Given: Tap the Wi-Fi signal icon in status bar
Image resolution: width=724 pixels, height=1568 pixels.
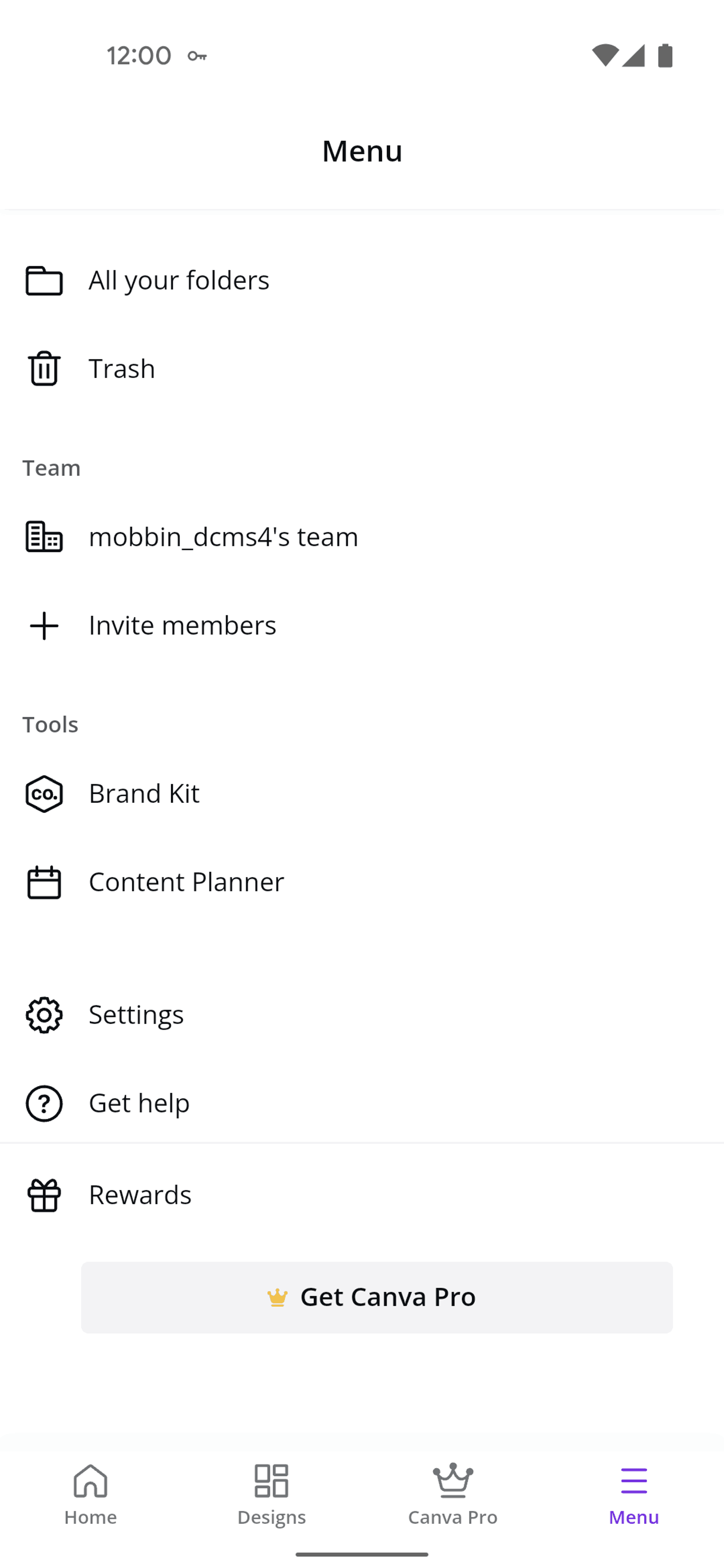Looking at the screenshot, I should [604, 55].
